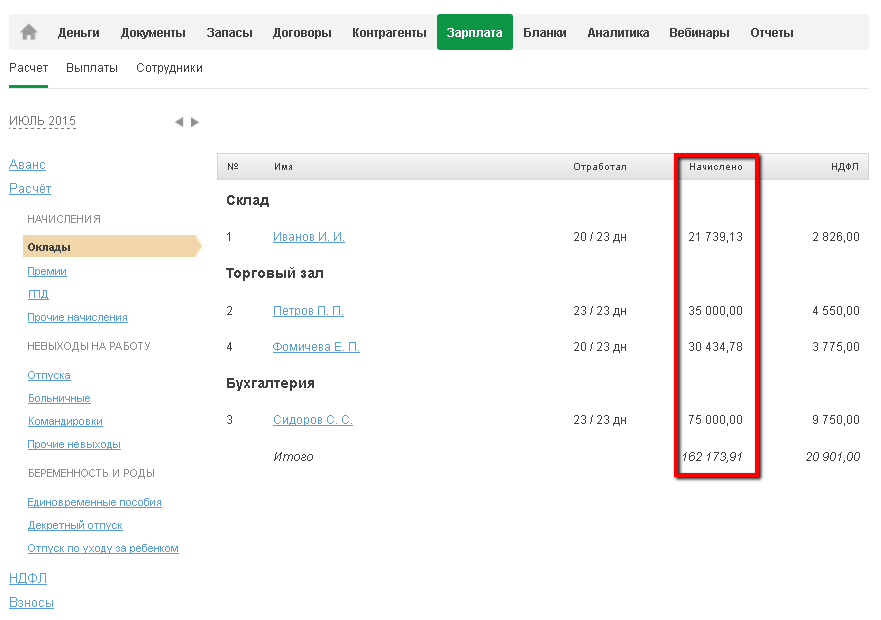Click the Бухгалтерия department heading
The image size is (881, 620).
[270, 383]
